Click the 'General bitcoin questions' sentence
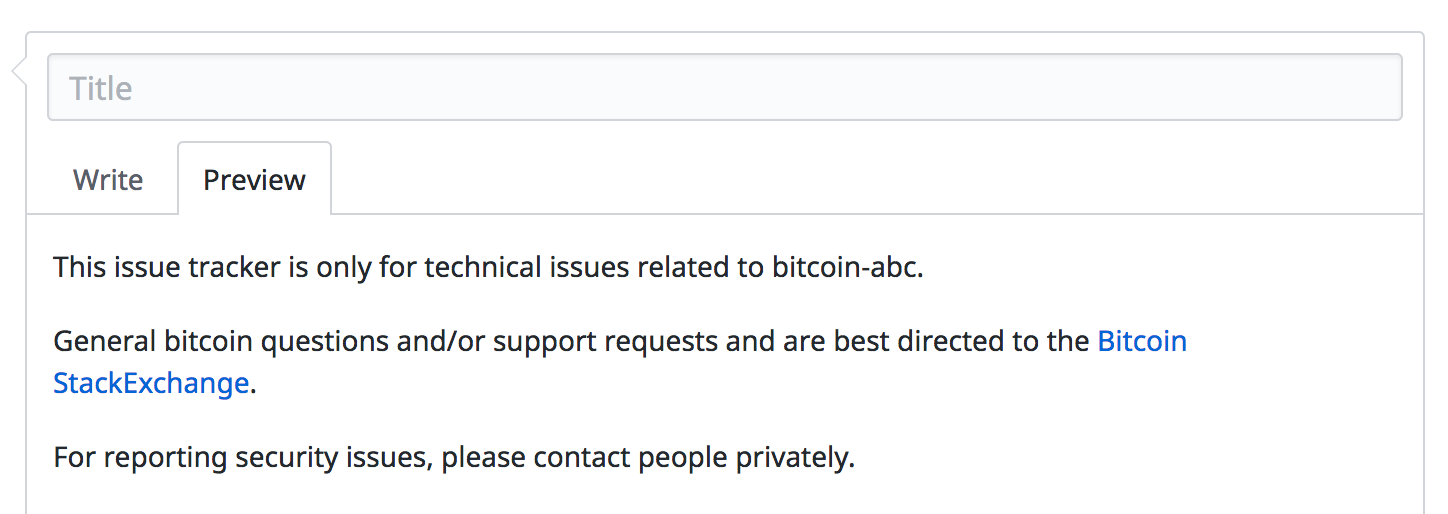This screenshot has height=514, width=1448. (x=620, y=362)
